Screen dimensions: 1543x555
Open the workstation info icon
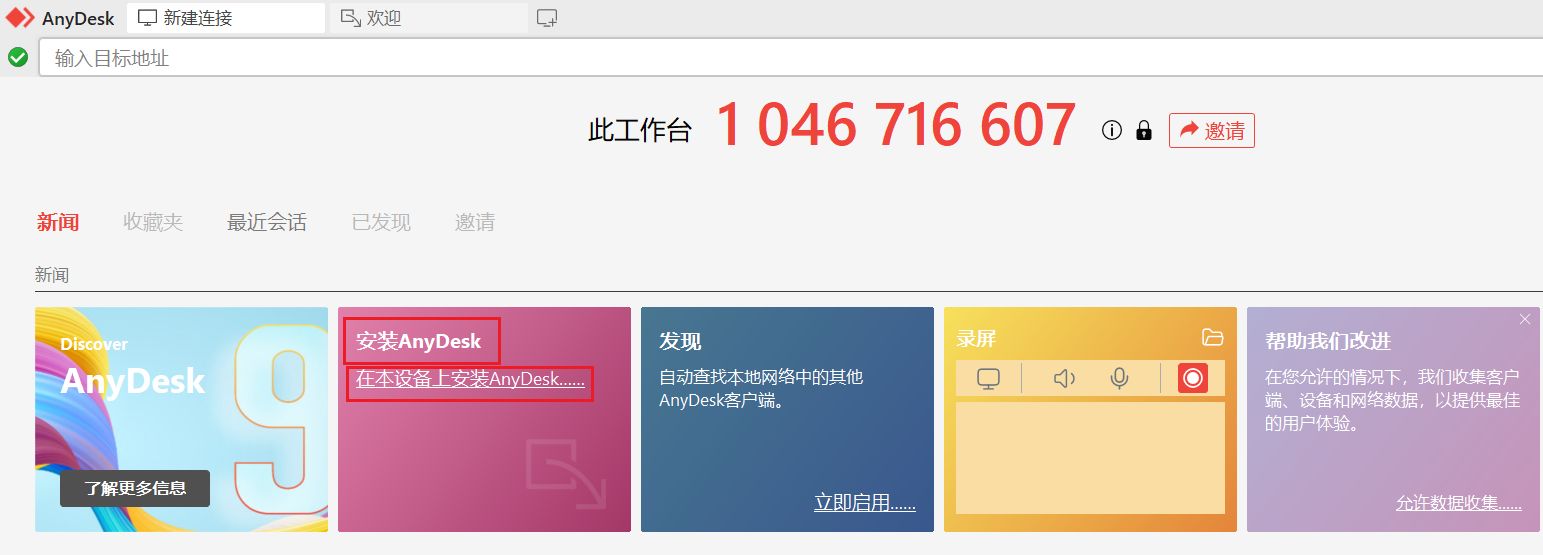tap(1112, 130)
